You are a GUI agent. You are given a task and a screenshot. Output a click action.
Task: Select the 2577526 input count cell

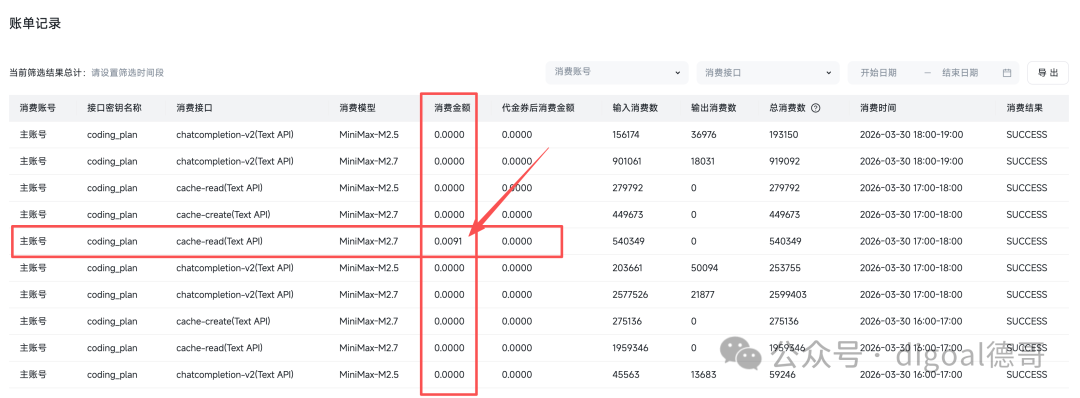click(630, 295)
